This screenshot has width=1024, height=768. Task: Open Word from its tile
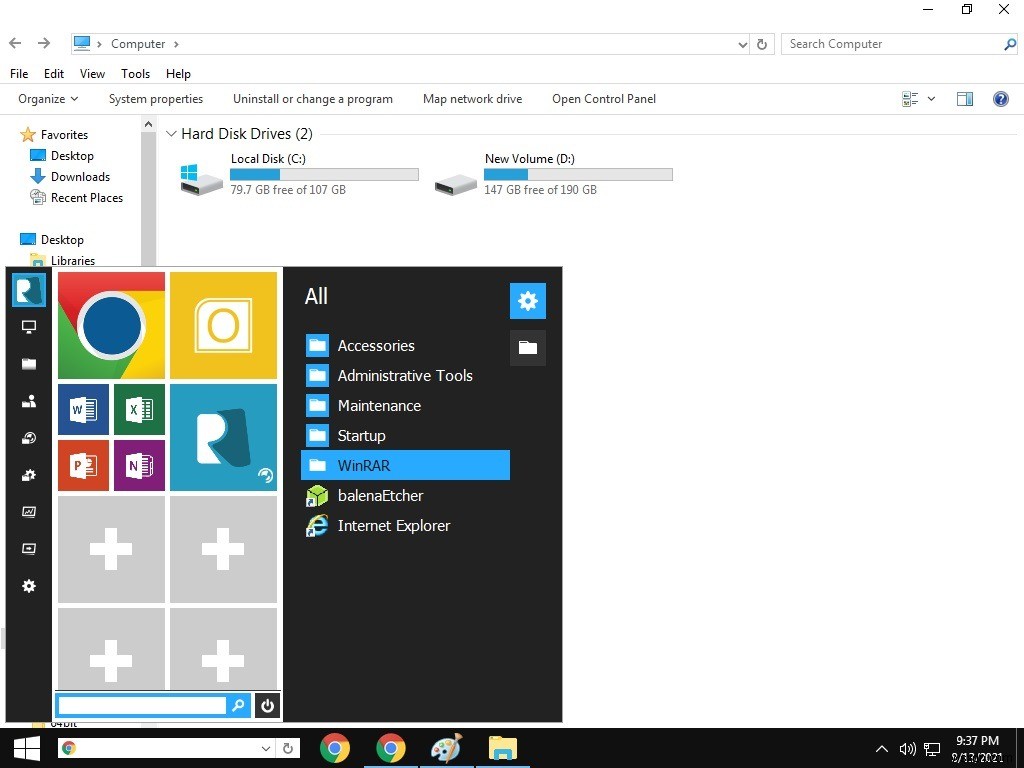pyautogui.click(x=83, y=410)
